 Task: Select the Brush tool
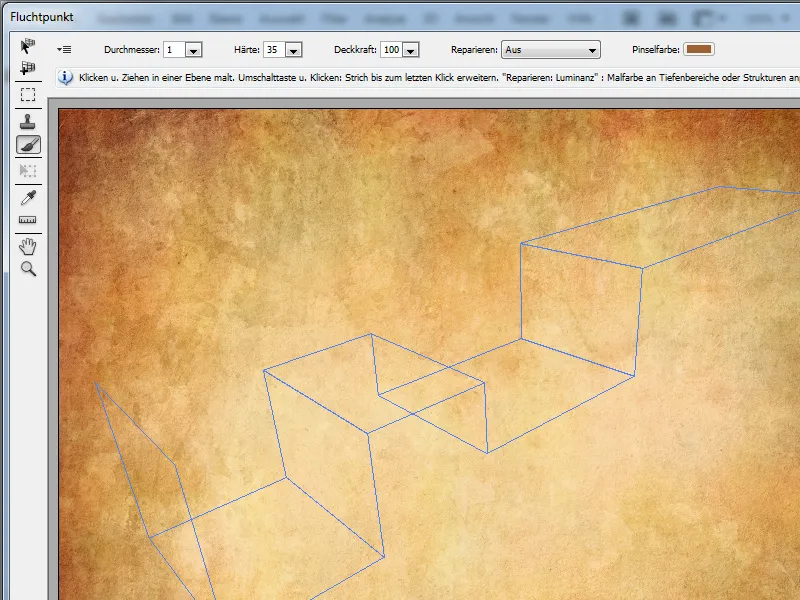click(x=28, y=145)
